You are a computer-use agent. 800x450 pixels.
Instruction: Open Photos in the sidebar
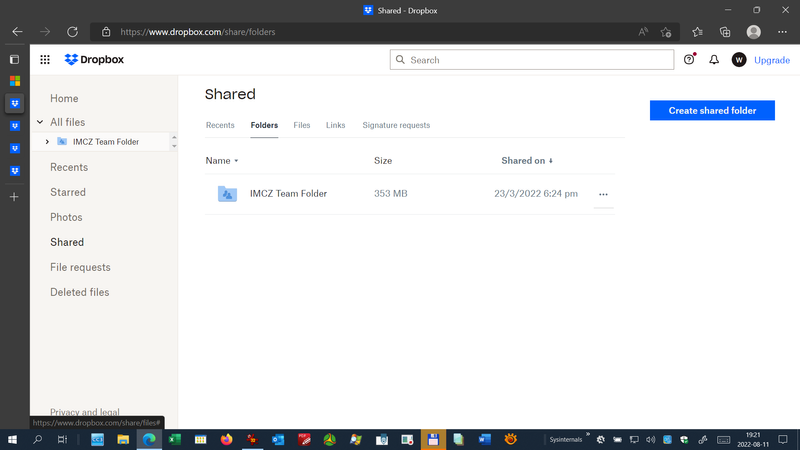pos(66,217)
